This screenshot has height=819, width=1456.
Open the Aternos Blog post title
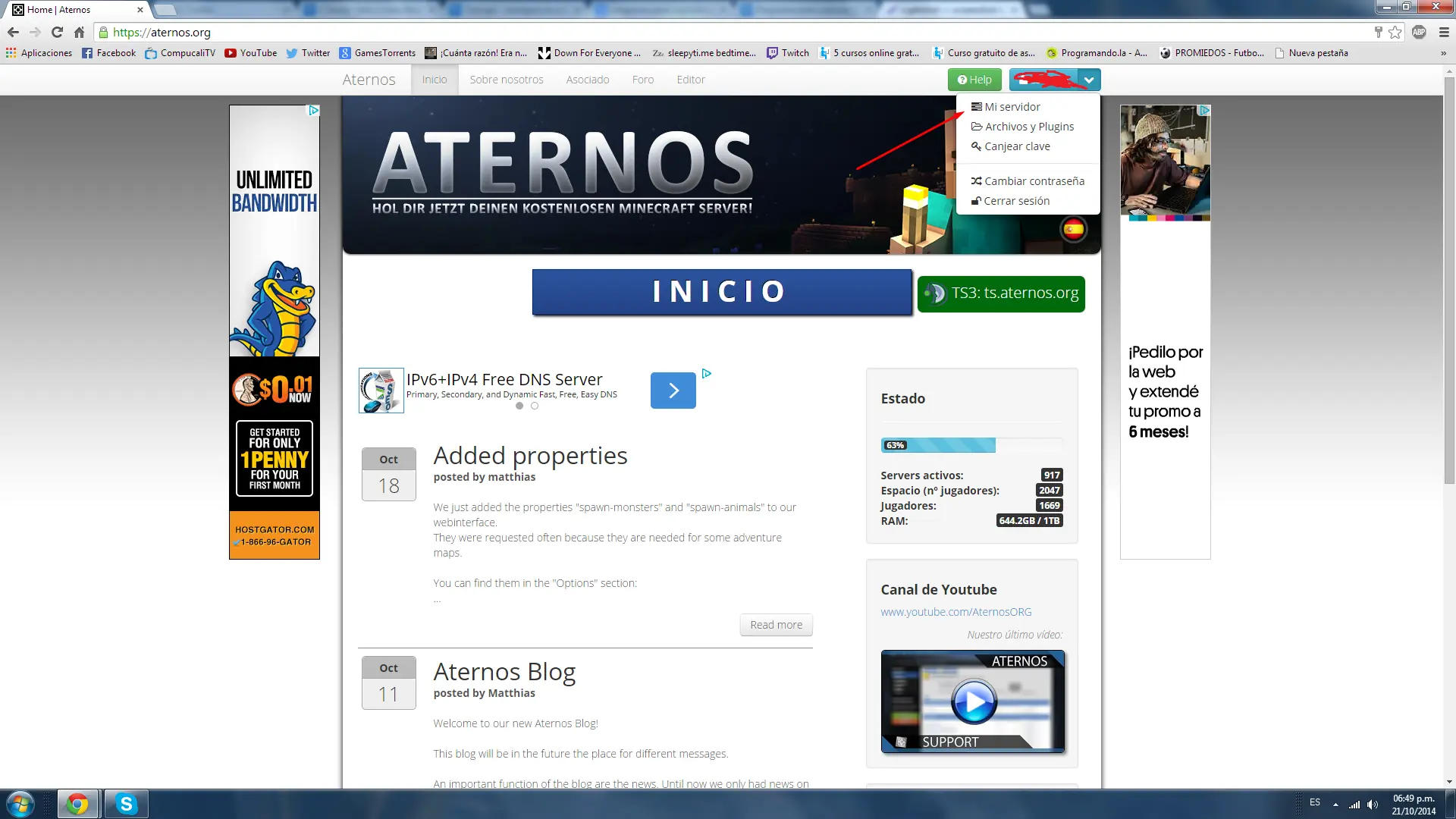click(504, 672)
